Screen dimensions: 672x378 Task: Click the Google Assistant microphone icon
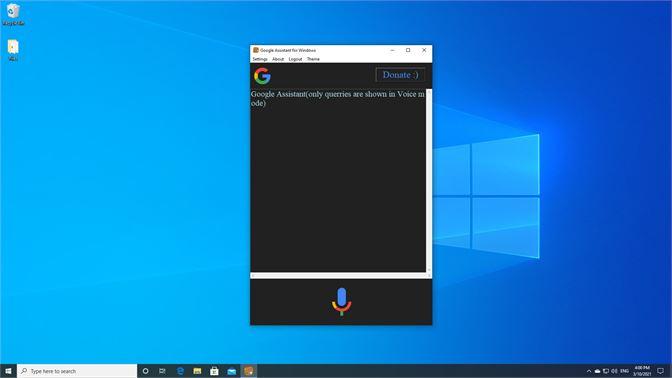coord(342,302)
